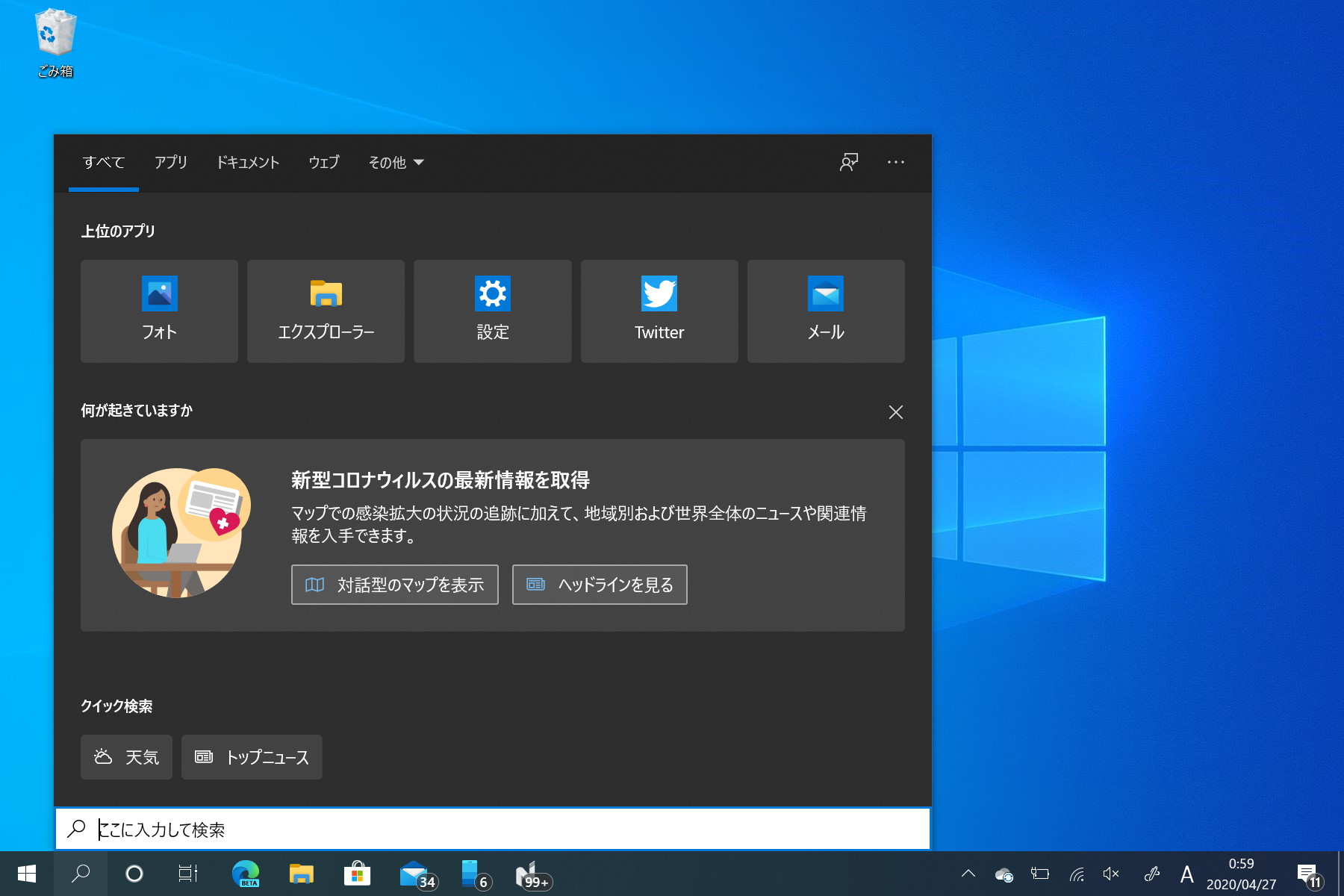Start Twitter from the top apps list
Image resolution: width=1344 pixels, height=896 pixels.
[659, 311]
